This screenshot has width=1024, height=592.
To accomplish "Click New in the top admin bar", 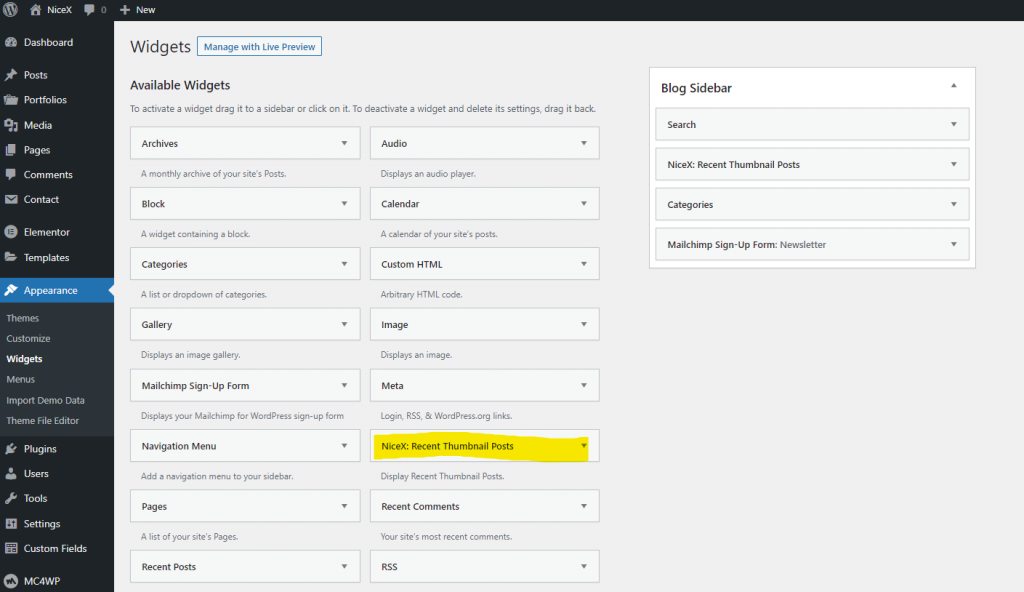I will [x=137, y=9].
